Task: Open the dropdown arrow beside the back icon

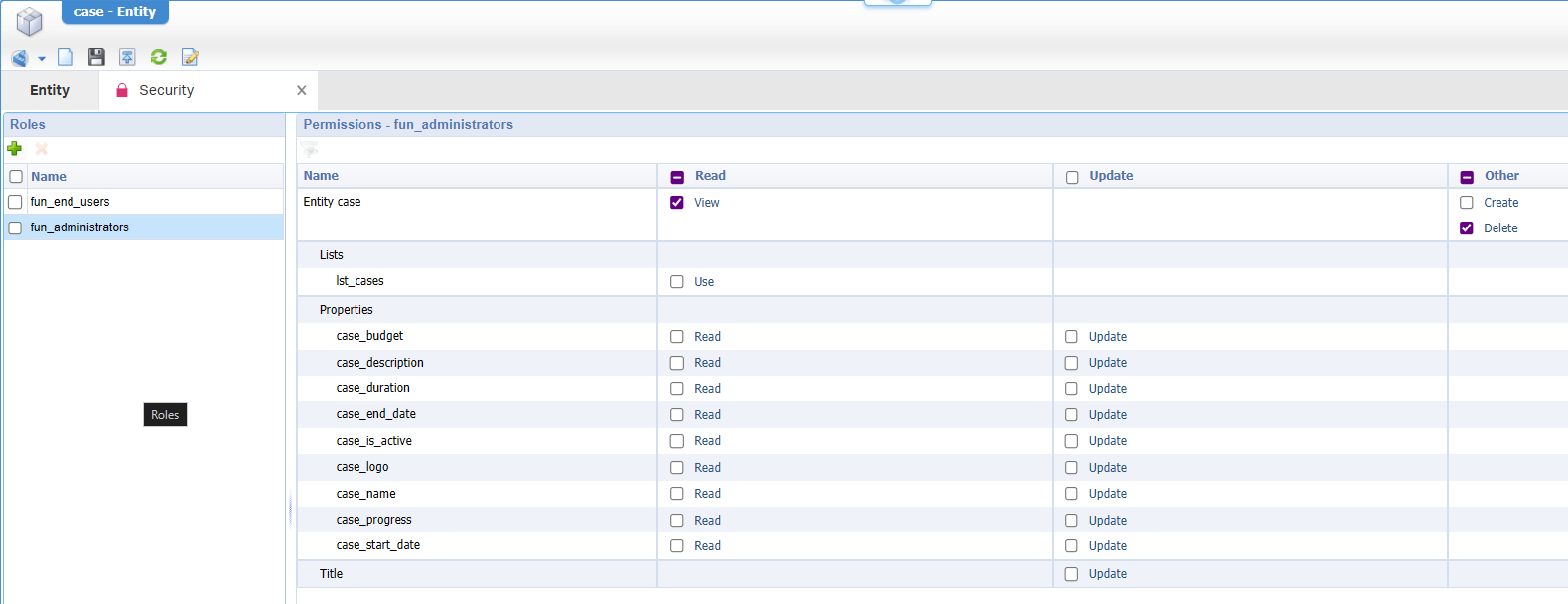Action: click(x=42, y=59)
